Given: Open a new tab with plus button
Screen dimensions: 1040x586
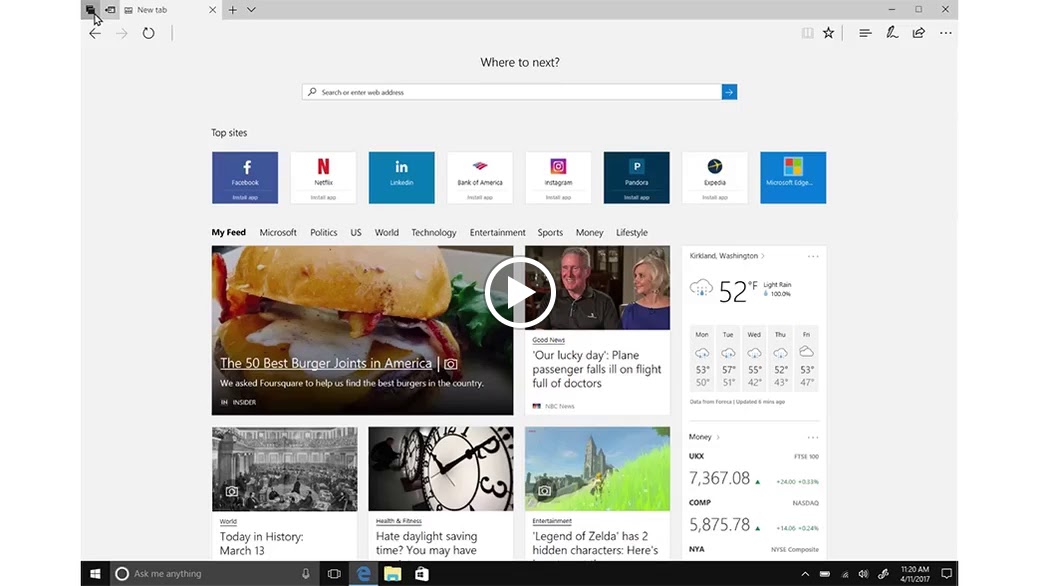Looking at the screenshot, I should click(233, 10).
